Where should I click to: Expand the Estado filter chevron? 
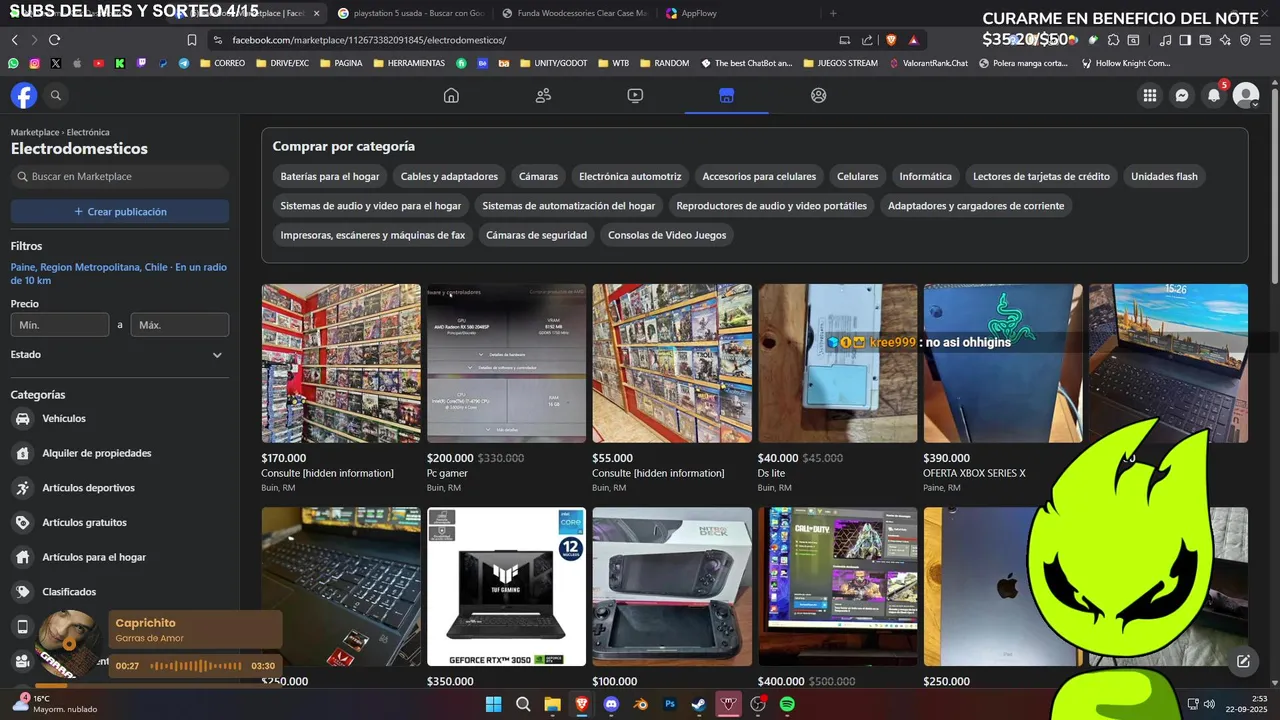[x=217, y=355]
